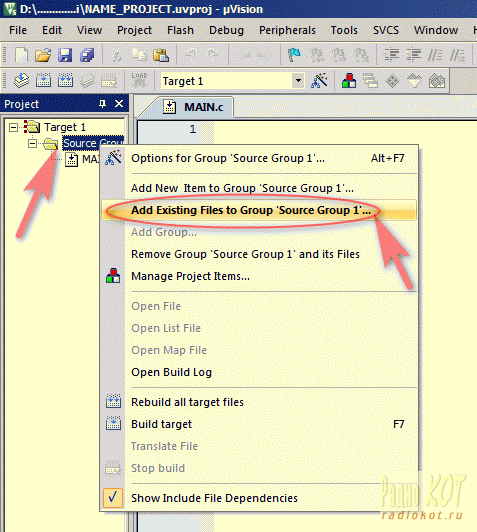The image size is (477, 532).
Task: Open the Peripherals menu
Action: [x=287, y=30]
